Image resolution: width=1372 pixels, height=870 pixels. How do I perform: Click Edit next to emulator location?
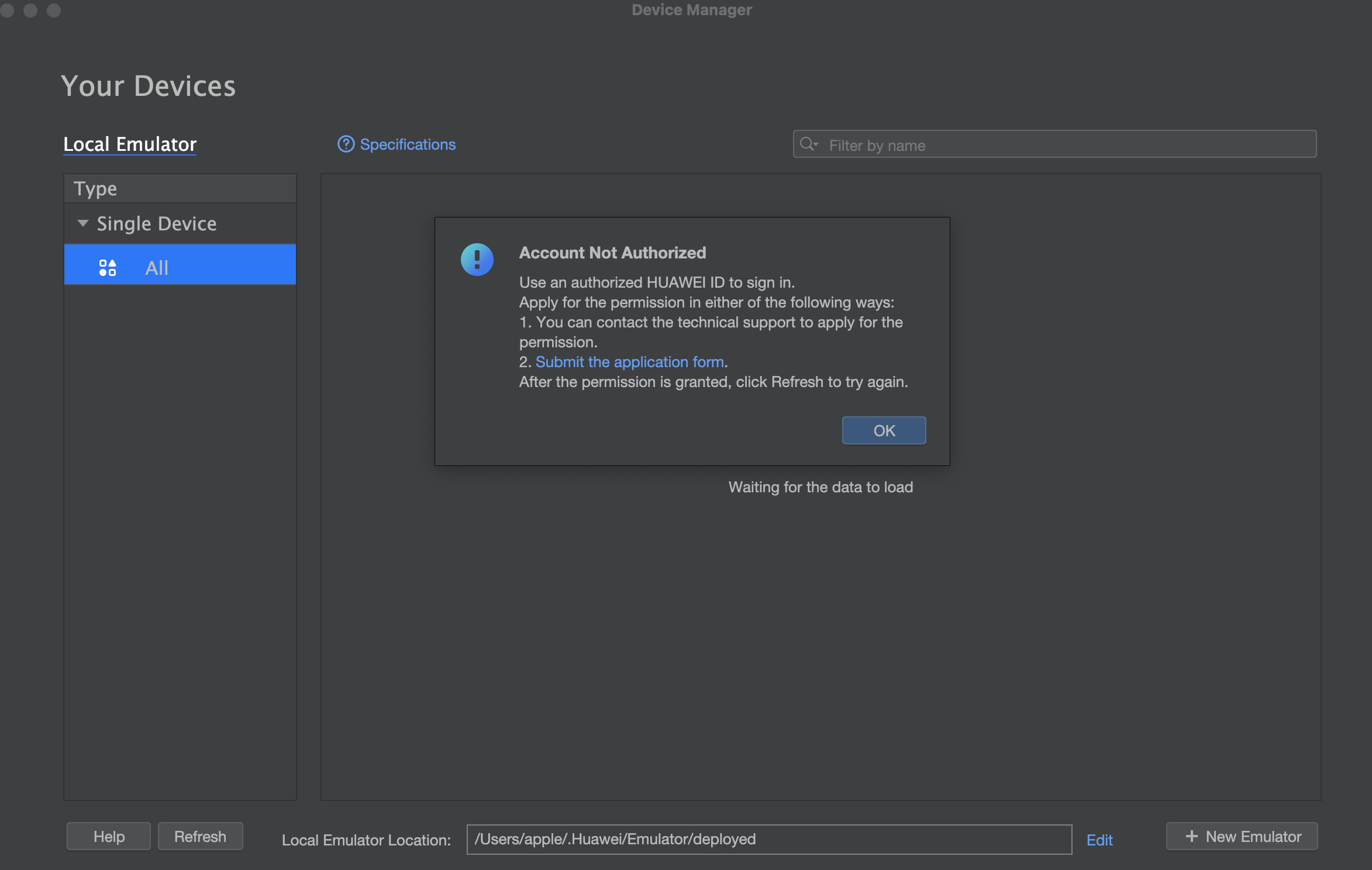1099,840
